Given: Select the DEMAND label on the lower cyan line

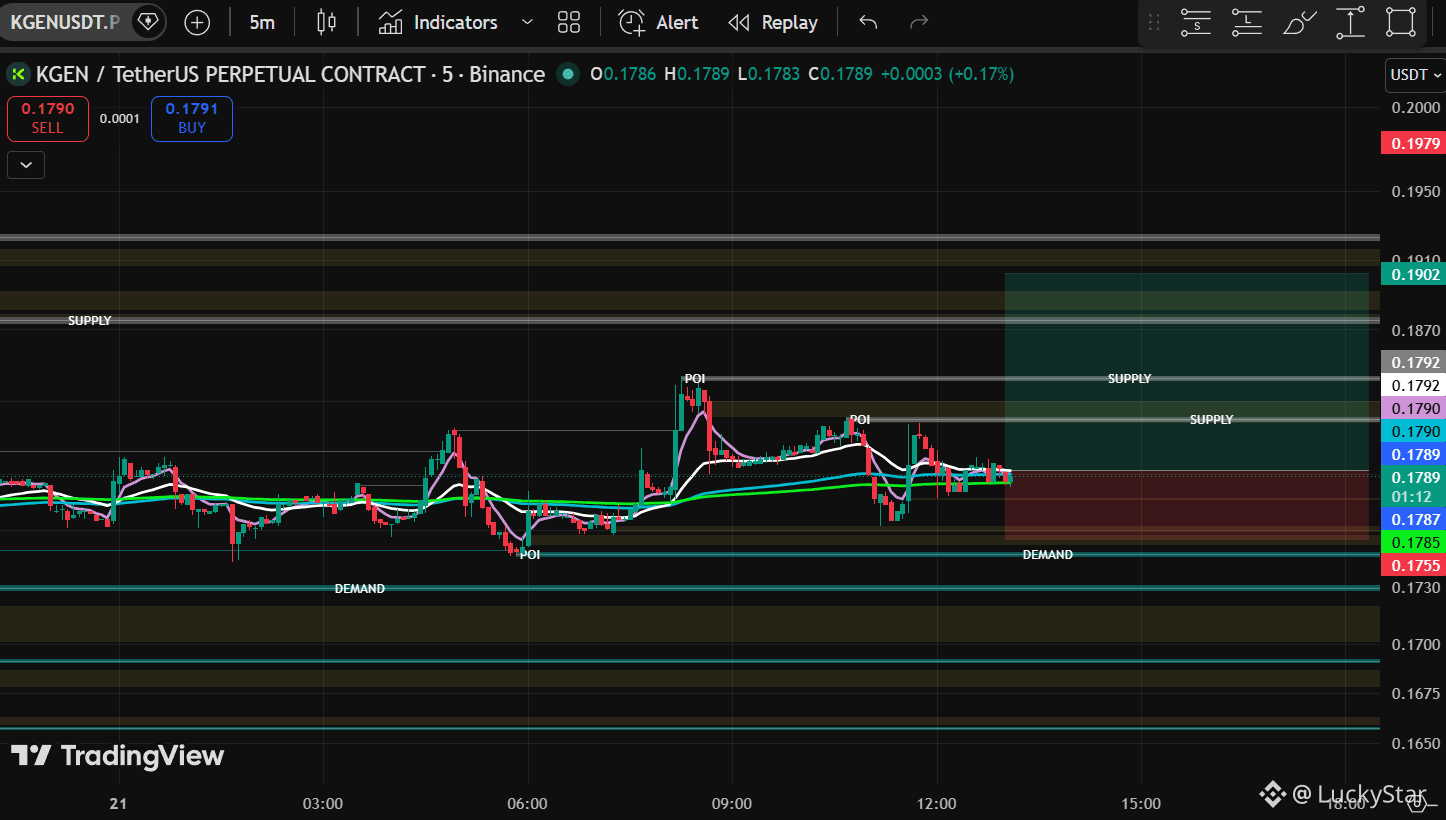Looking at the screenshot, I should coord(359,589).
